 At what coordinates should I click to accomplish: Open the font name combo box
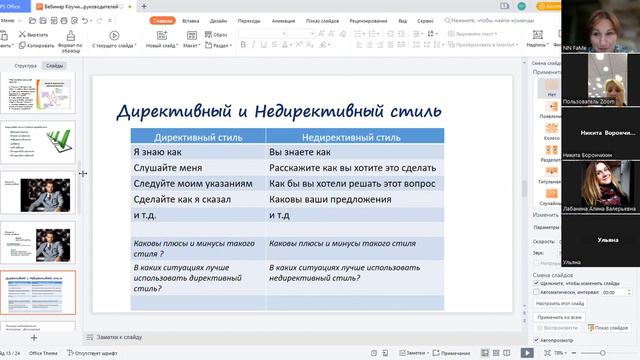(262, 33)
